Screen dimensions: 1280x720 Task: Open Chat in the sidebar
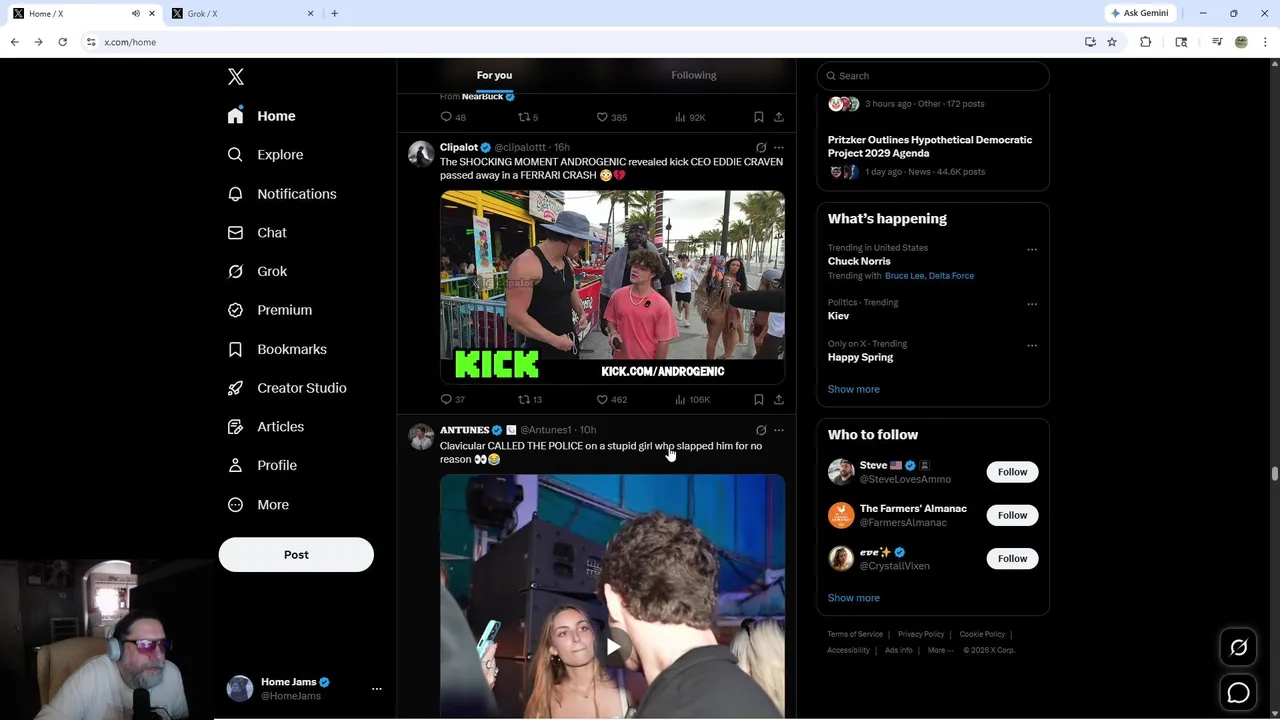(257, 233)
